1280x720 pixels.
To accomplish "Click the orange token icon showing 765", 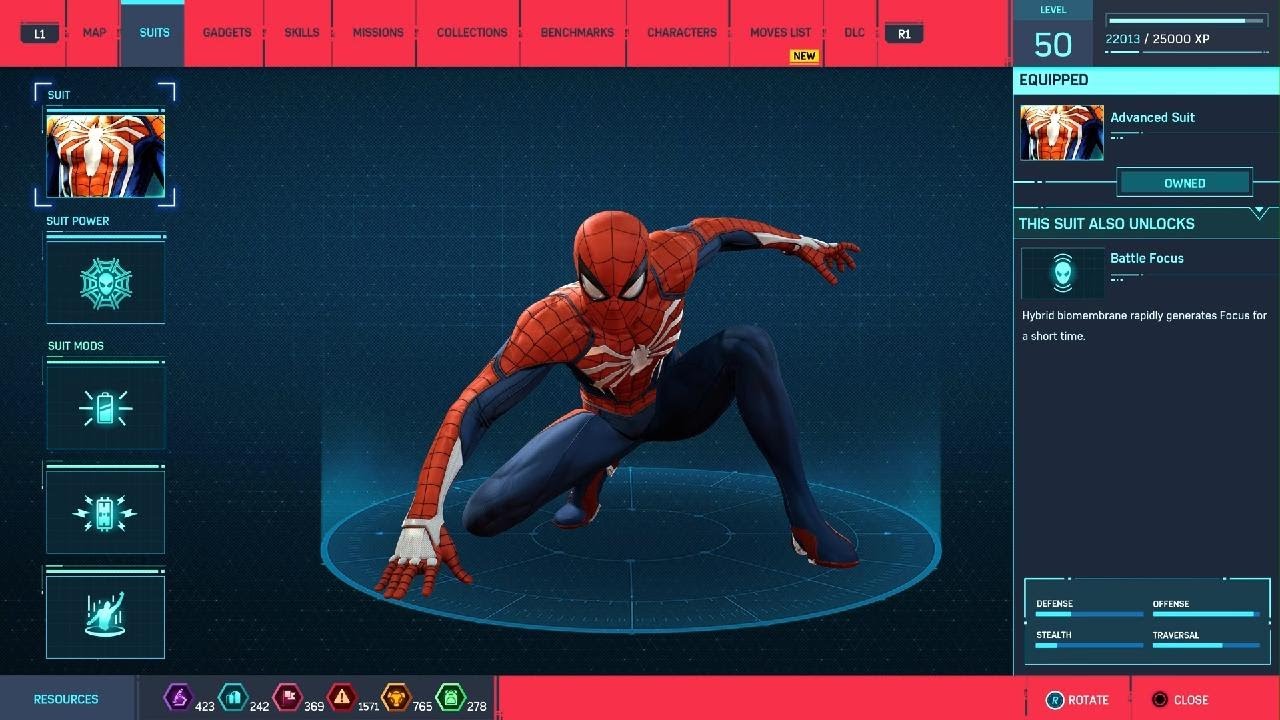I will click(396, 696).
